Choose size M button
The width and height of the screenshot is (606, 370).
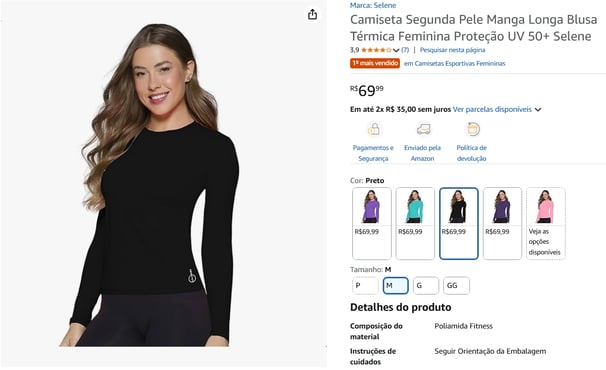coord(395,286)
